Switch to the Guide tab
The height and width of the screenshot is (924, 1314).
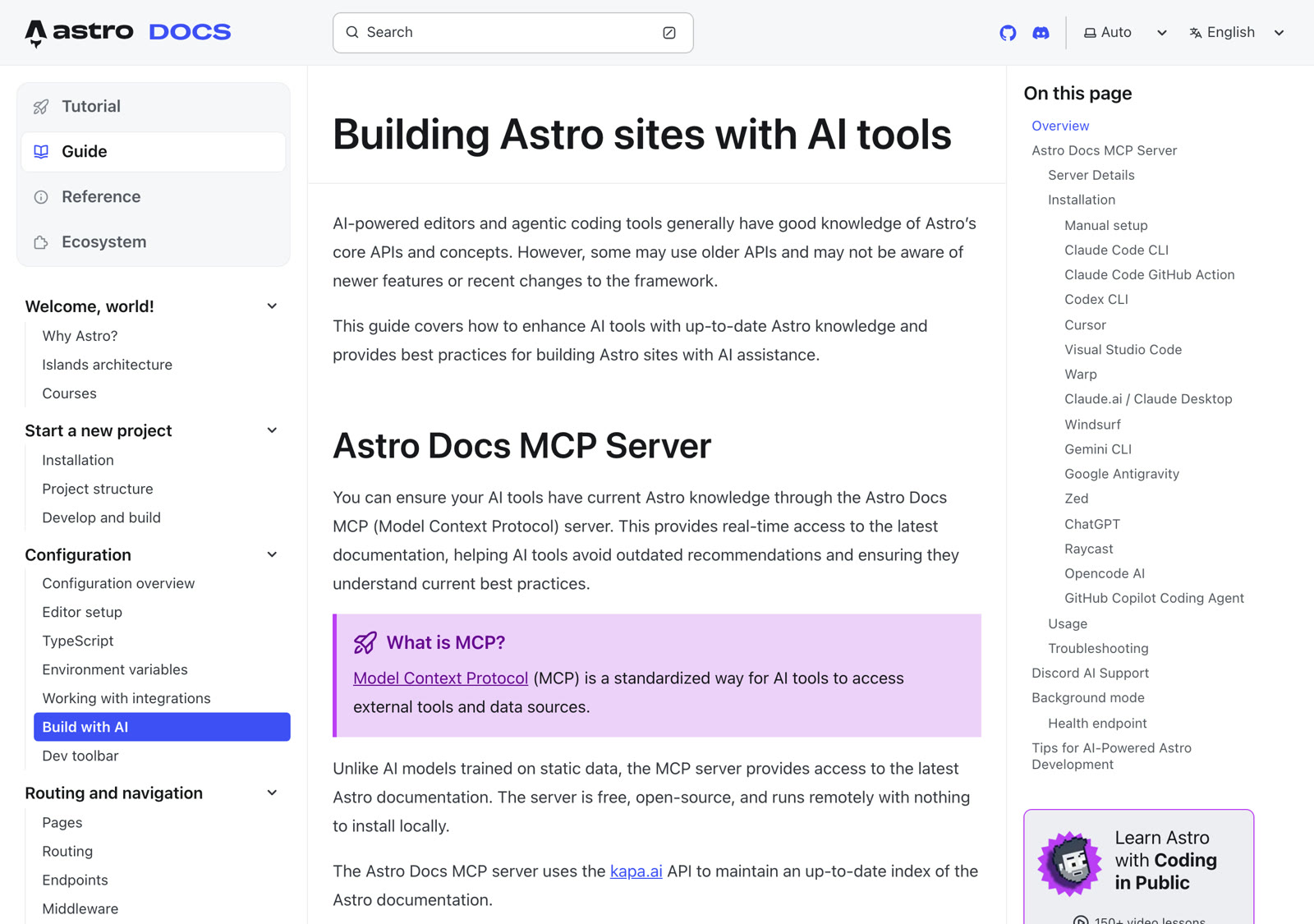click(x=154, y=152)
